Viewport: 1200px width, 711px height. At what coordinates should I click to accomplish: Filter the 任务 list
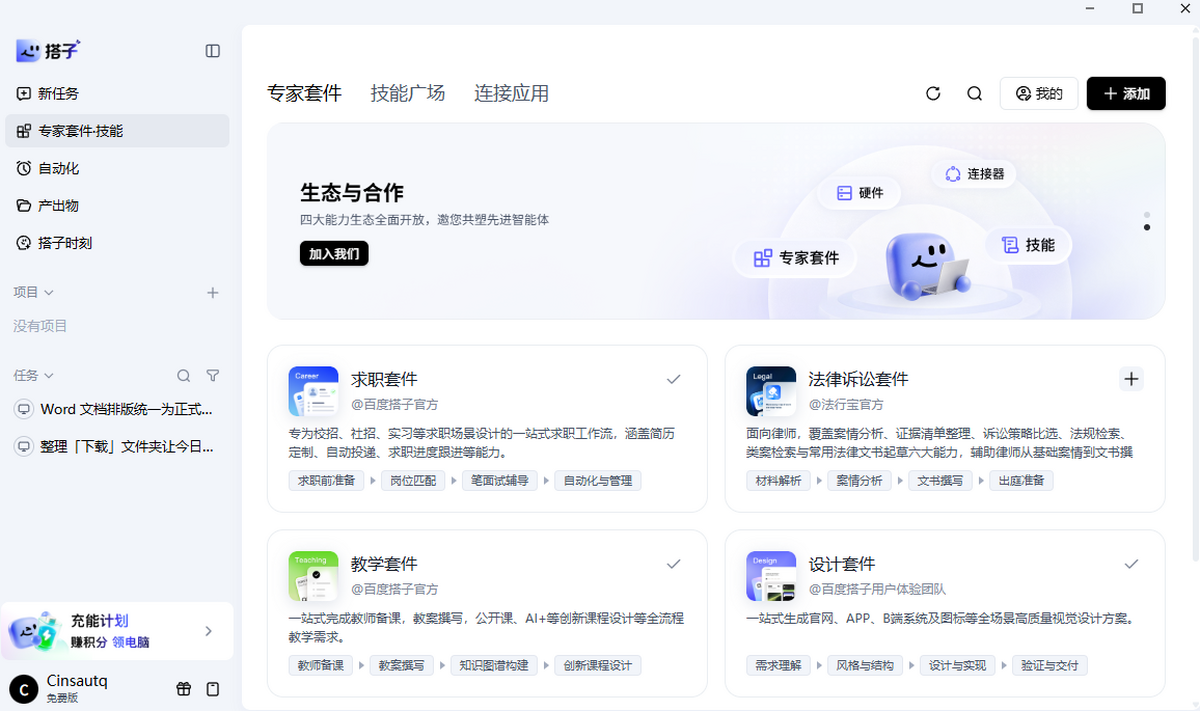pos(213,376)
